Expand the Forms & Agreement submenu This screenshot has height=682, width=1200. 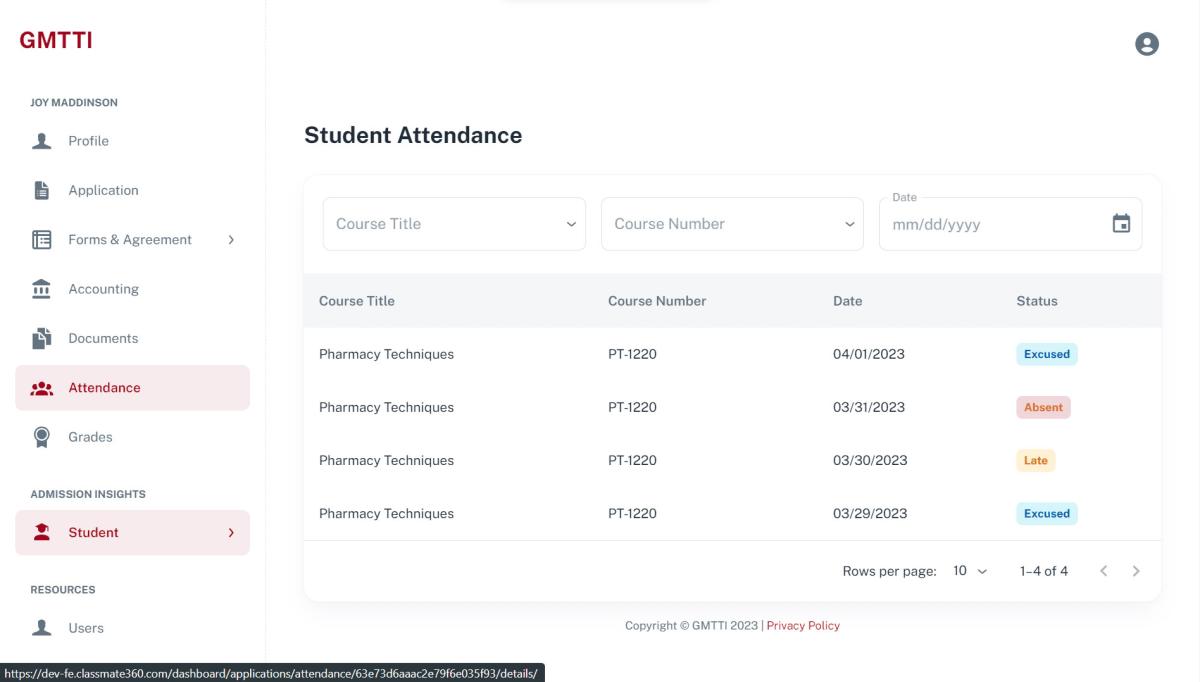(x=231, y=240)
